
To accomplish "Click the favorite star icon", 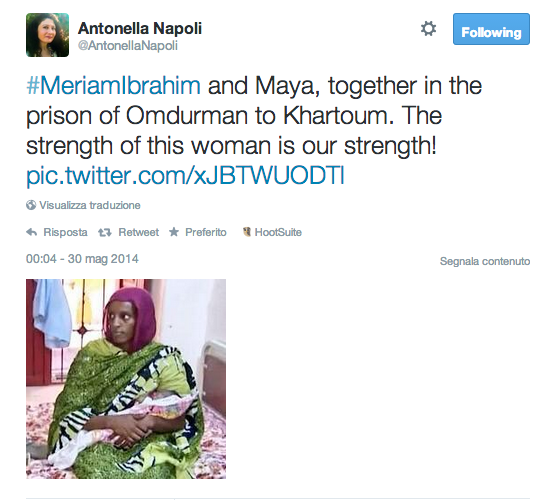I will [174, 232].
